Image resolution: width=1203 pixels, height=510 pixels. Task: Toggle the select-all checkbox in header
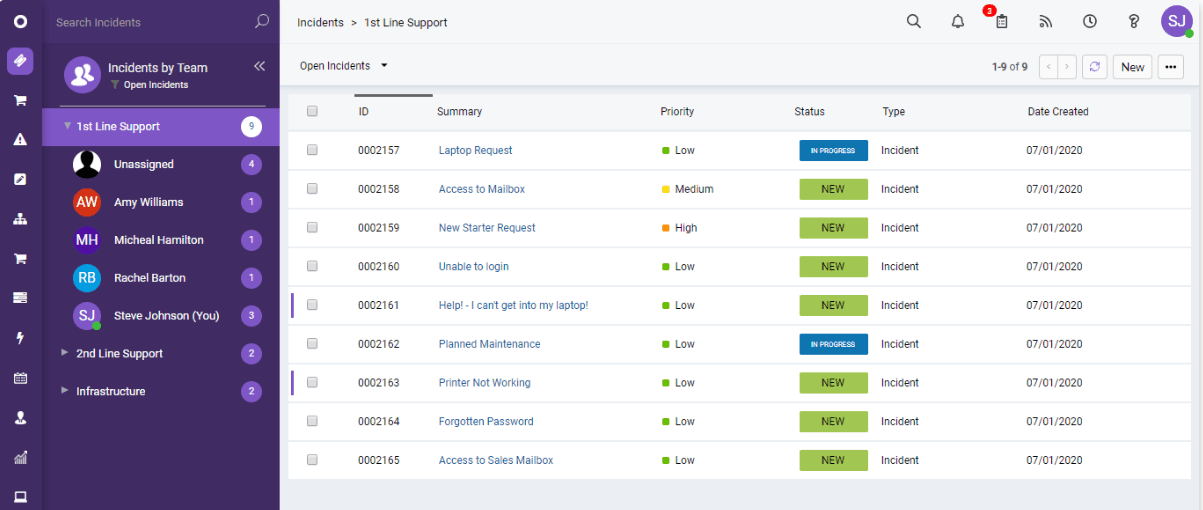click(x=312, y=111)
